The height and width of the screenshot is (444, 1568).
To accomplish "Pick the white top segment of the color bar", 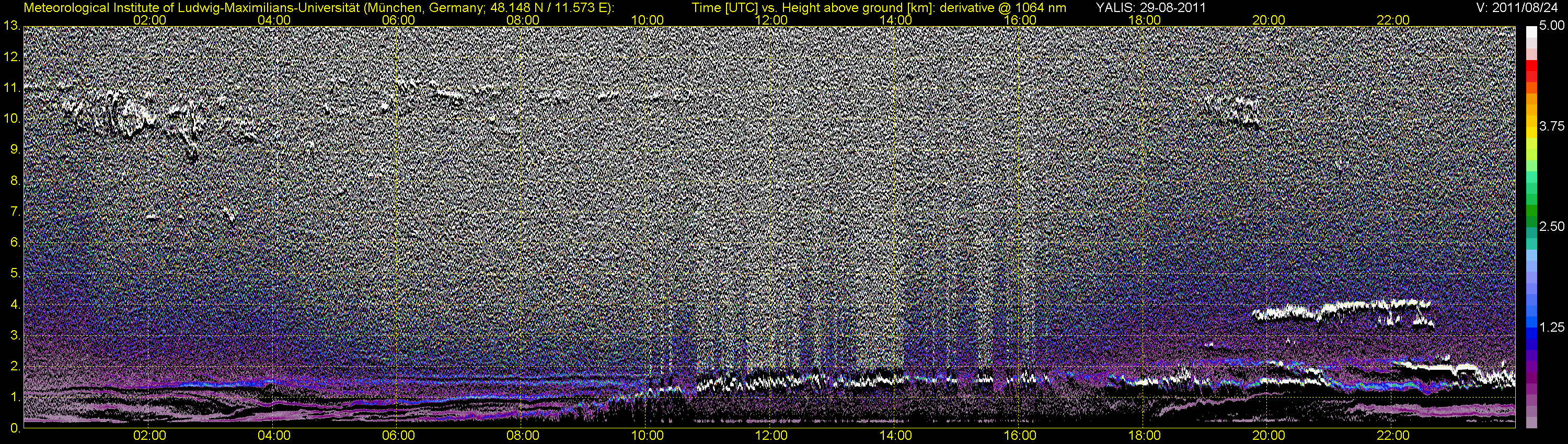I will click(x=1531, y=32).
